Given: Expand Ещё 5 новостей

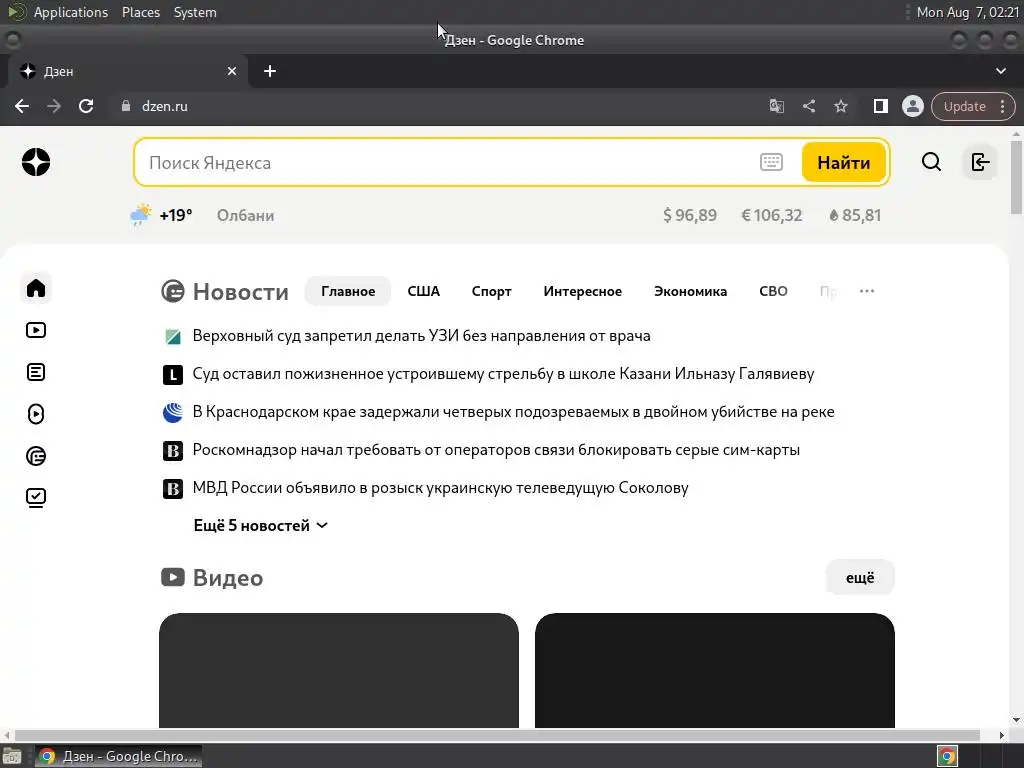Looking at the screenshot, I should tap(261, 526).
